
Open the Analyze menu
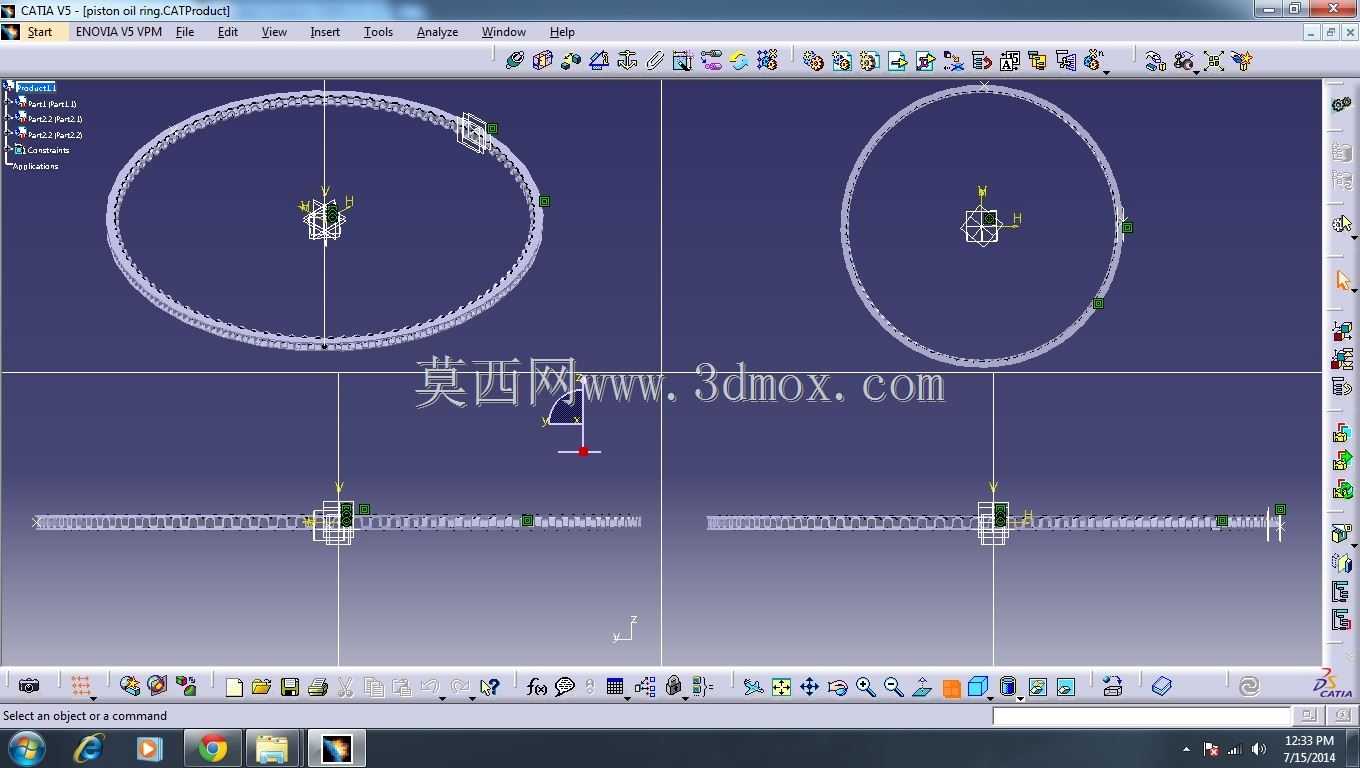point(437,32)
